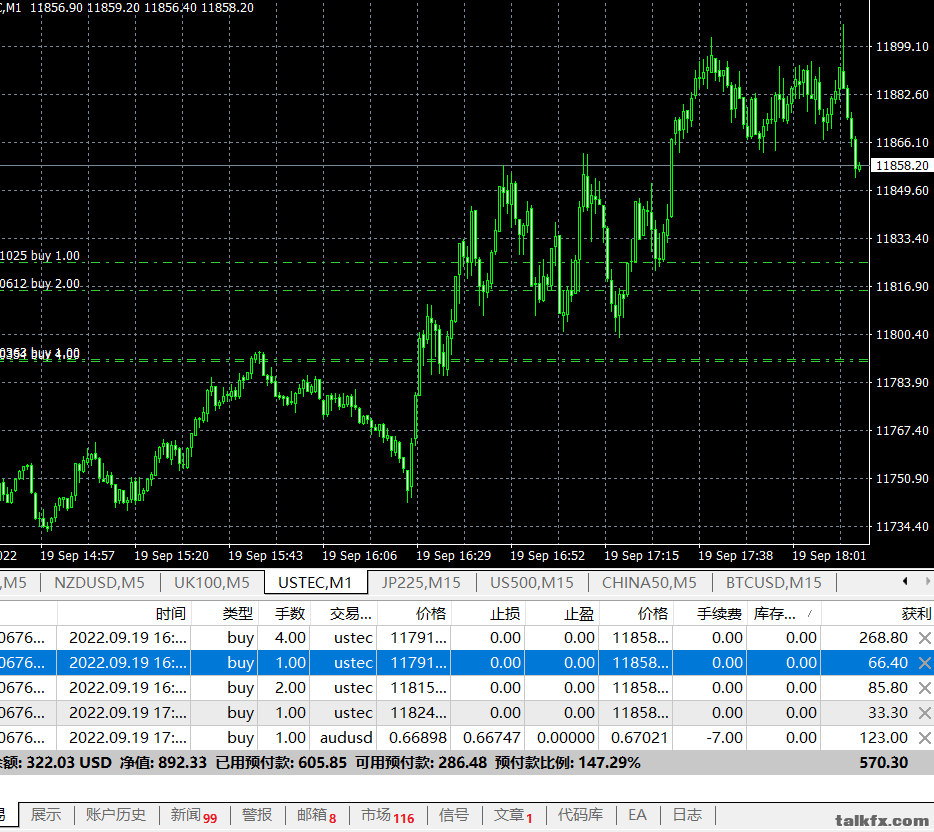Close the audusd buy order
The height and width of the screenshot is (832, 934).
(924, 738)
